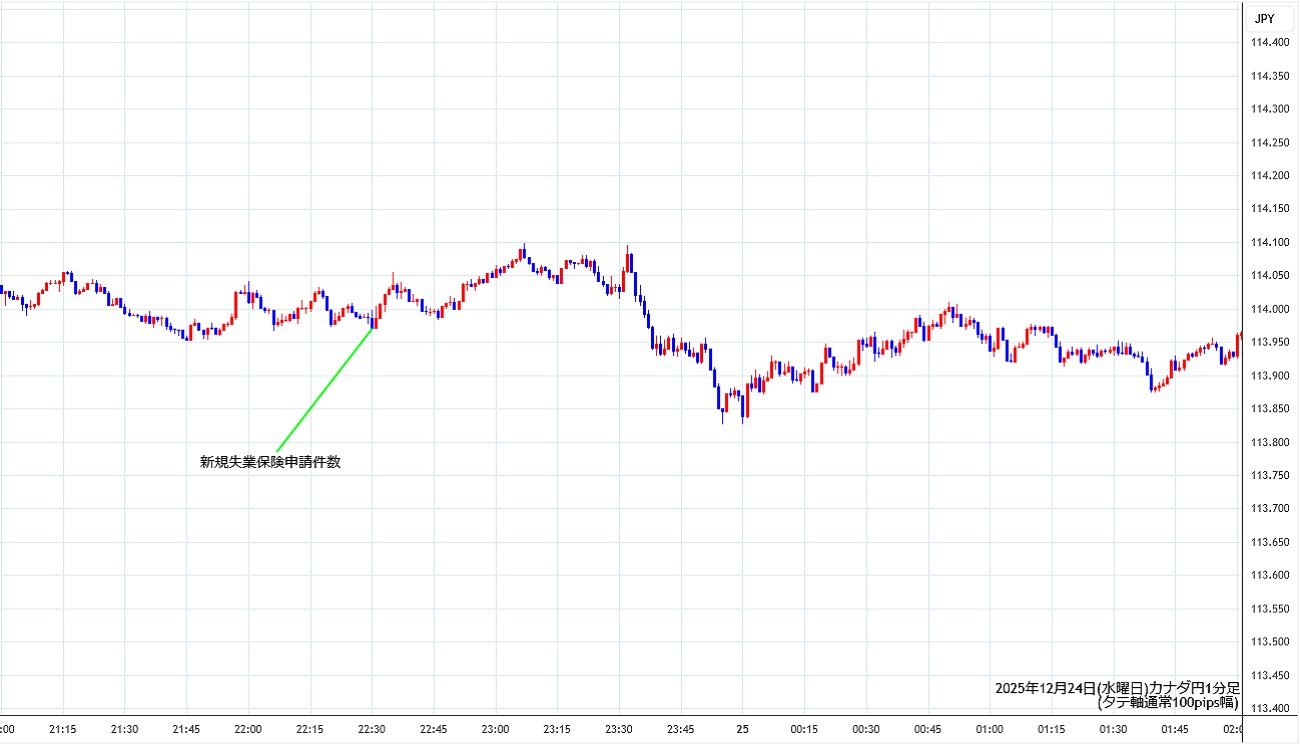
Task: Select the 21:15 time axis marker
Action: 63,729
